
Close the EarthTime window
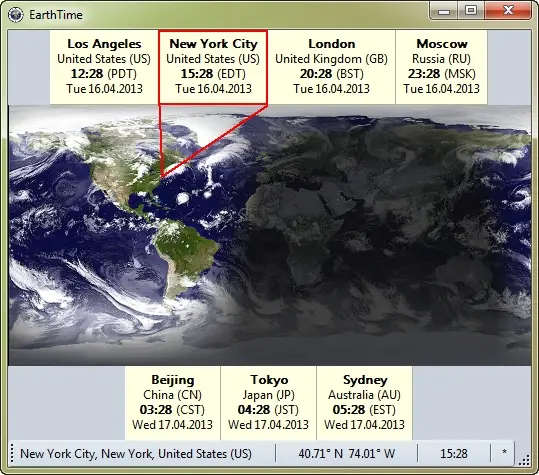coord(508,11)
